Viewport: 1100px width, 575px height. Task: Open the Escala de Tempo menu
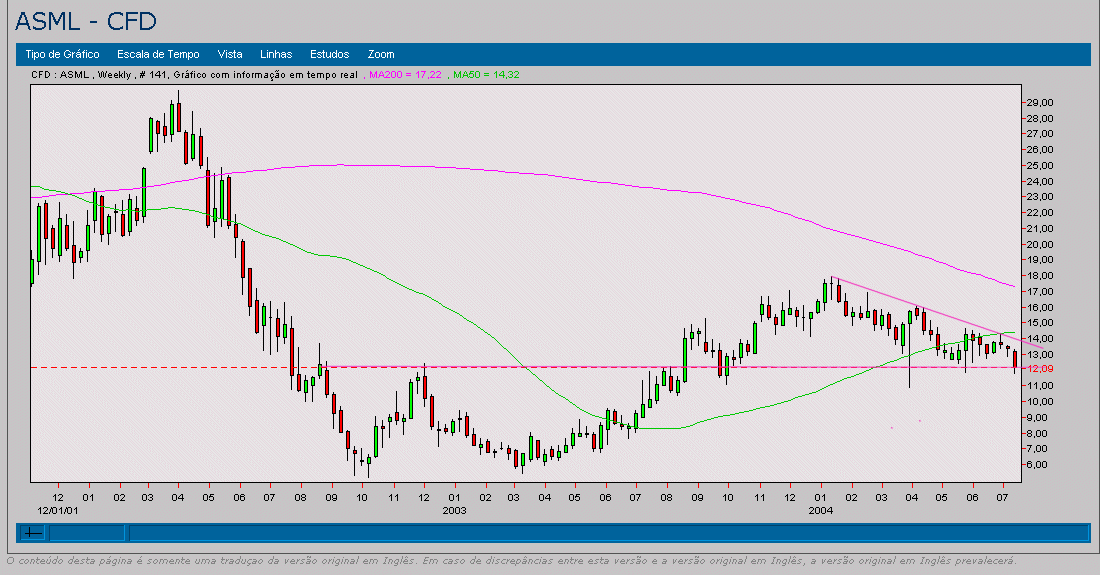coord(158,54)
